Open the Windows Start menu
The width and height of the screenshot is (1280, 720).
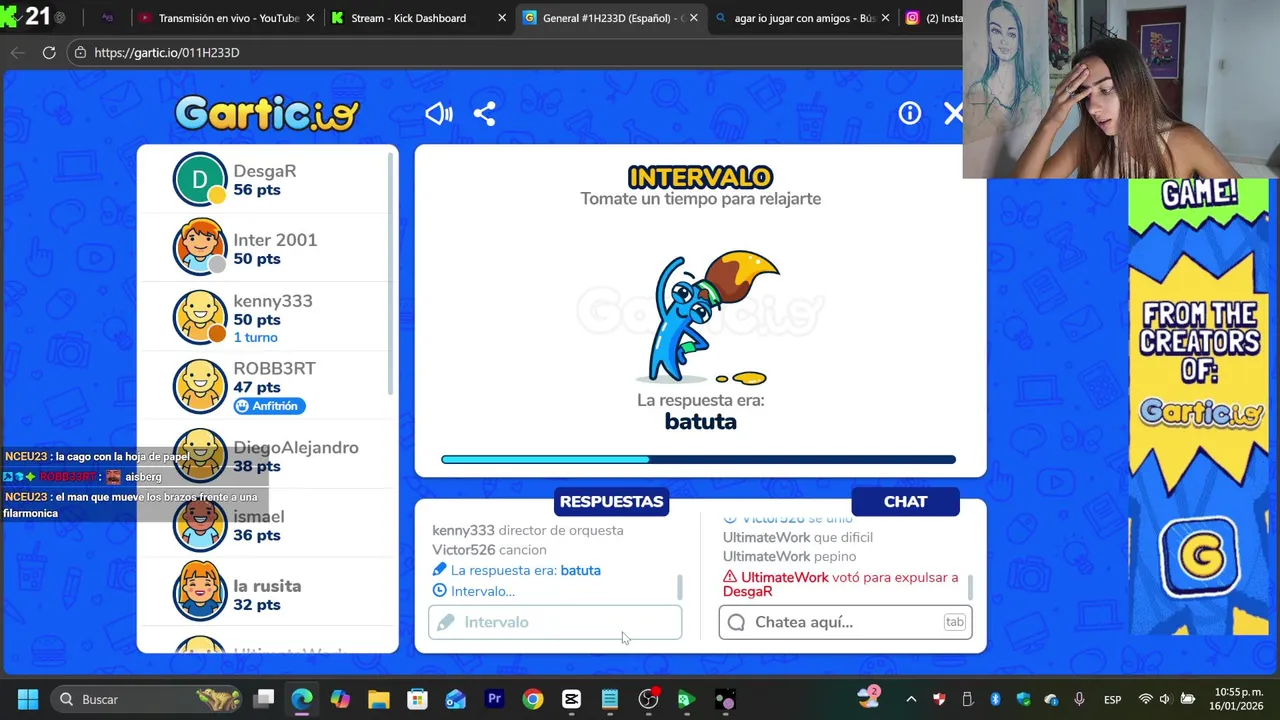pos(27,699)
